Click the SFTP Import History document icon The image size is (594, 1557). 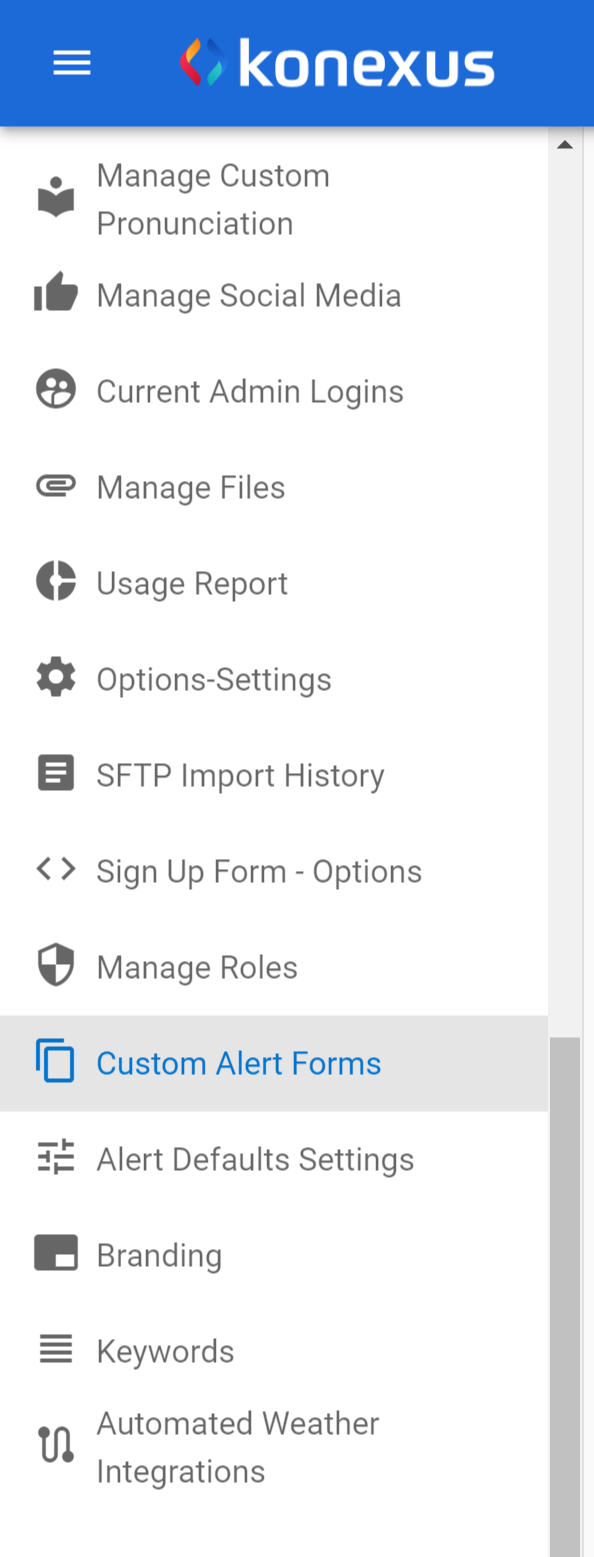click(56, 774)
